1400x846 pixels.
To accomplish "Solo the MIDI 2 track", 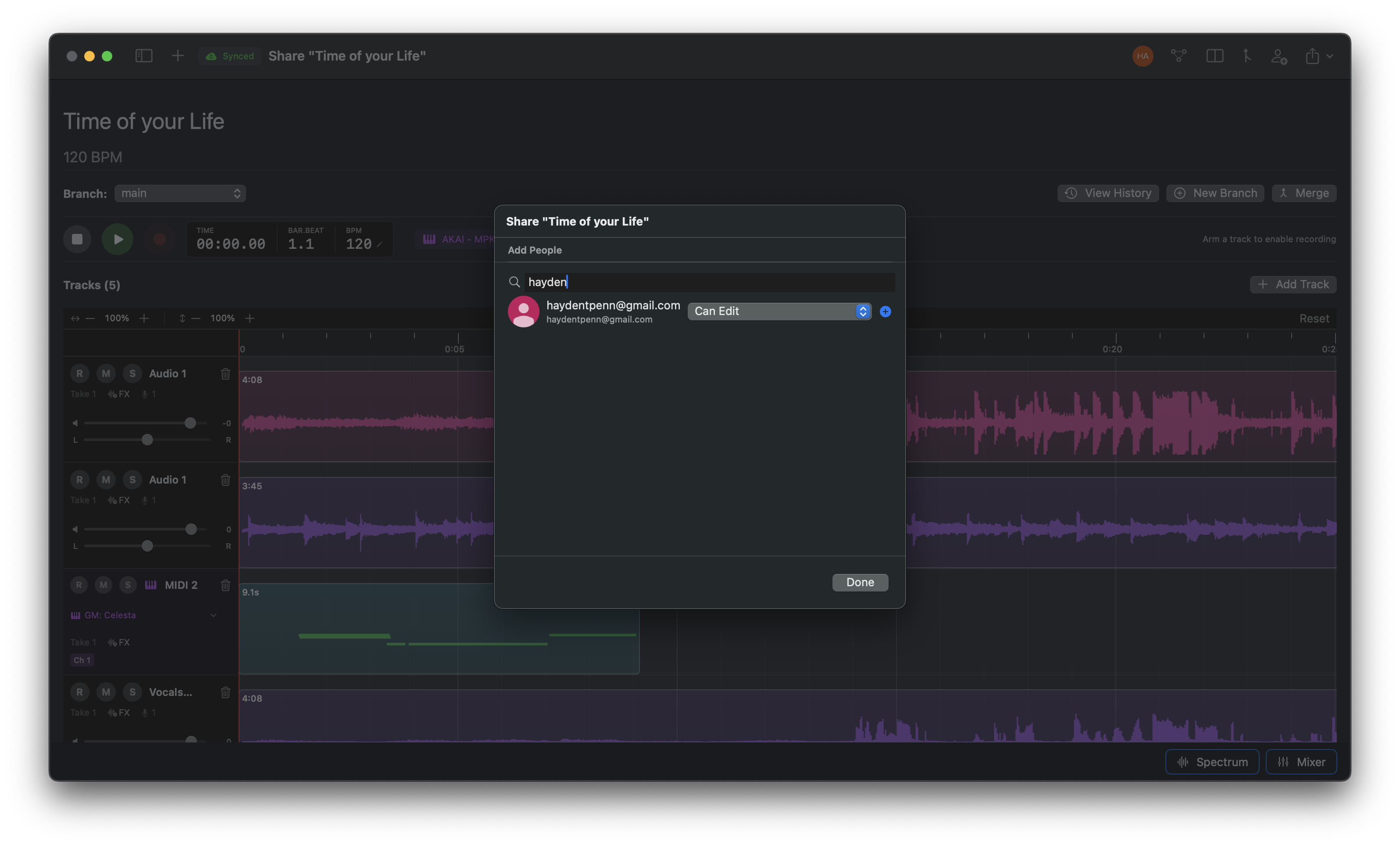I will point(128,585).
